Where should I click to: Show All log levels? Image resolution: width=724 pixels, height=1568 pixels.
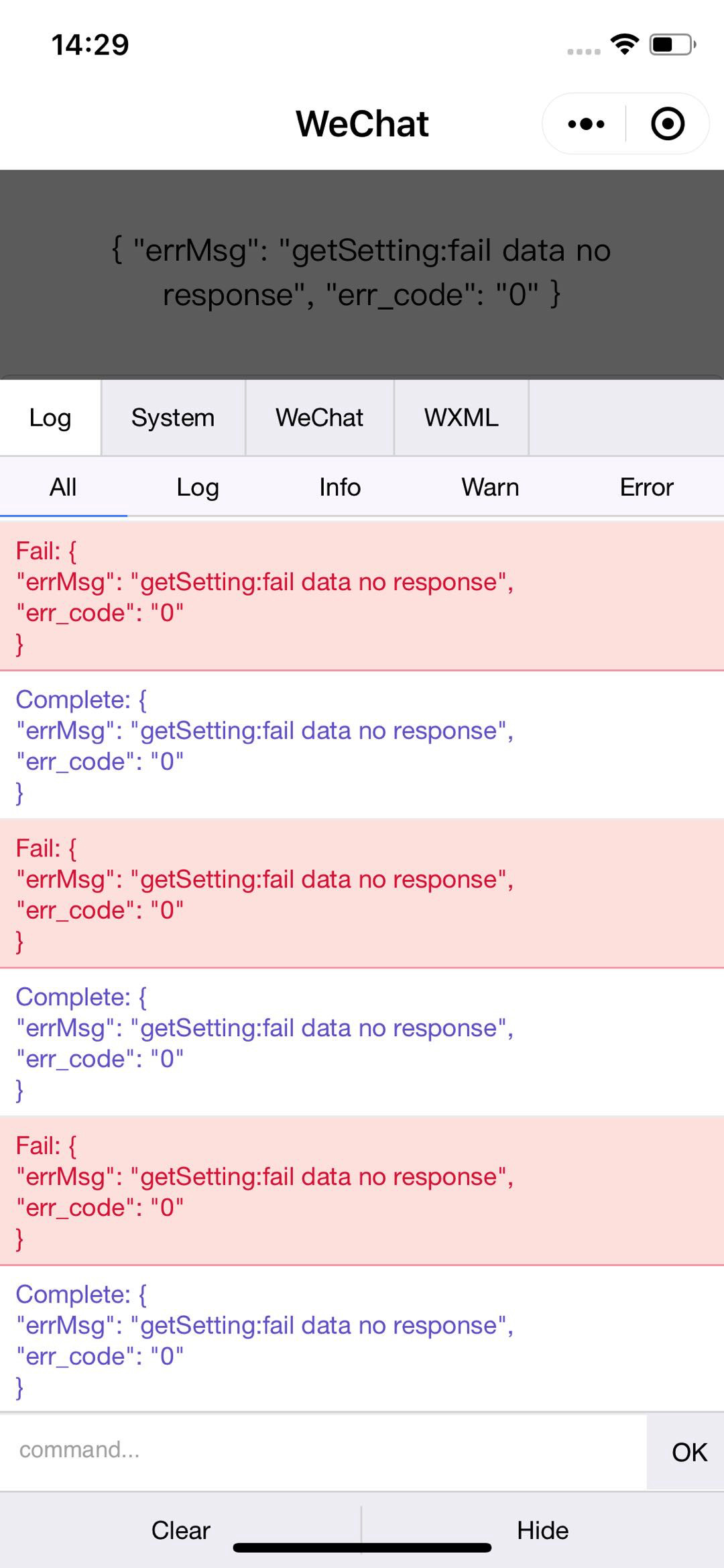tap(63, 487)
